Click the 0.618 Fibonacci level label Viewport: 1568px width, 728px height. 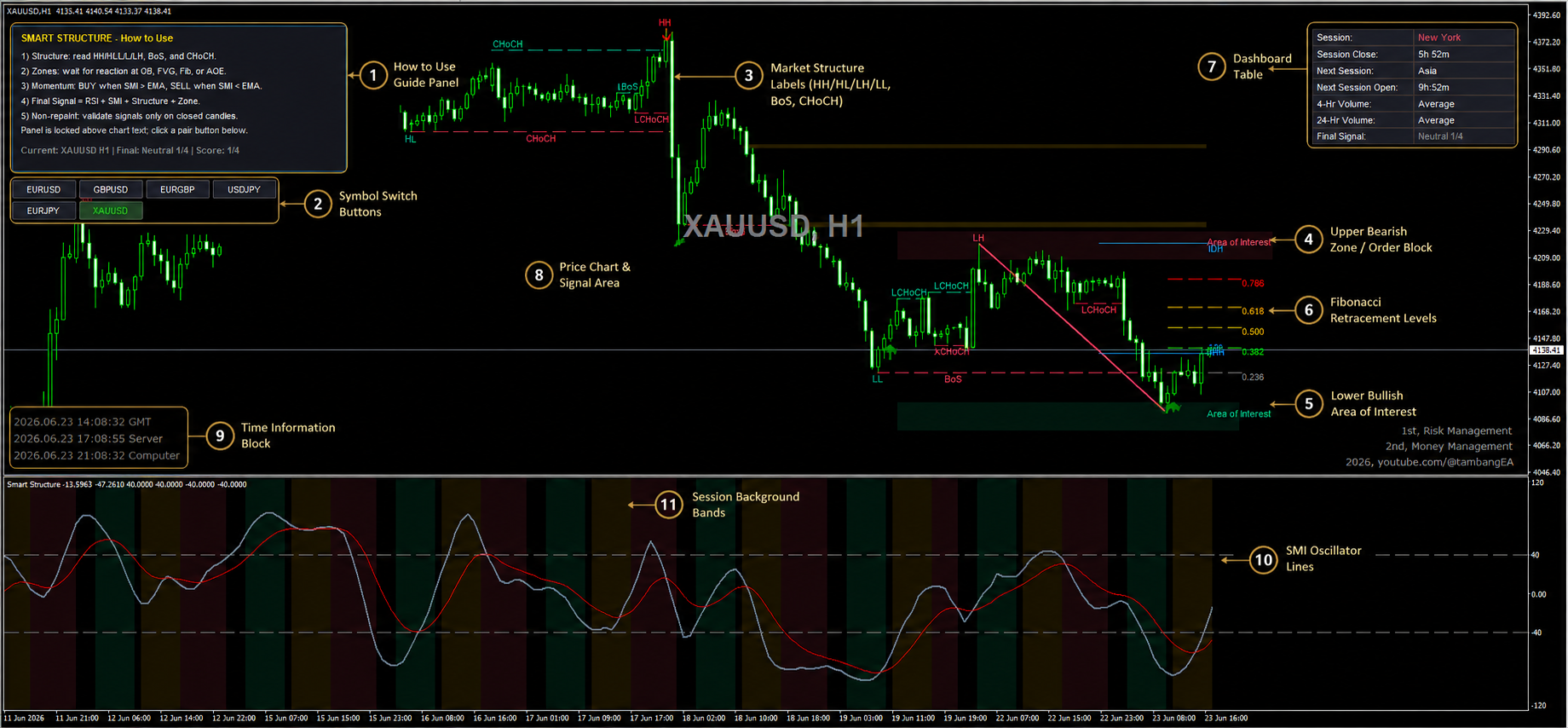tap(1253, 311)
